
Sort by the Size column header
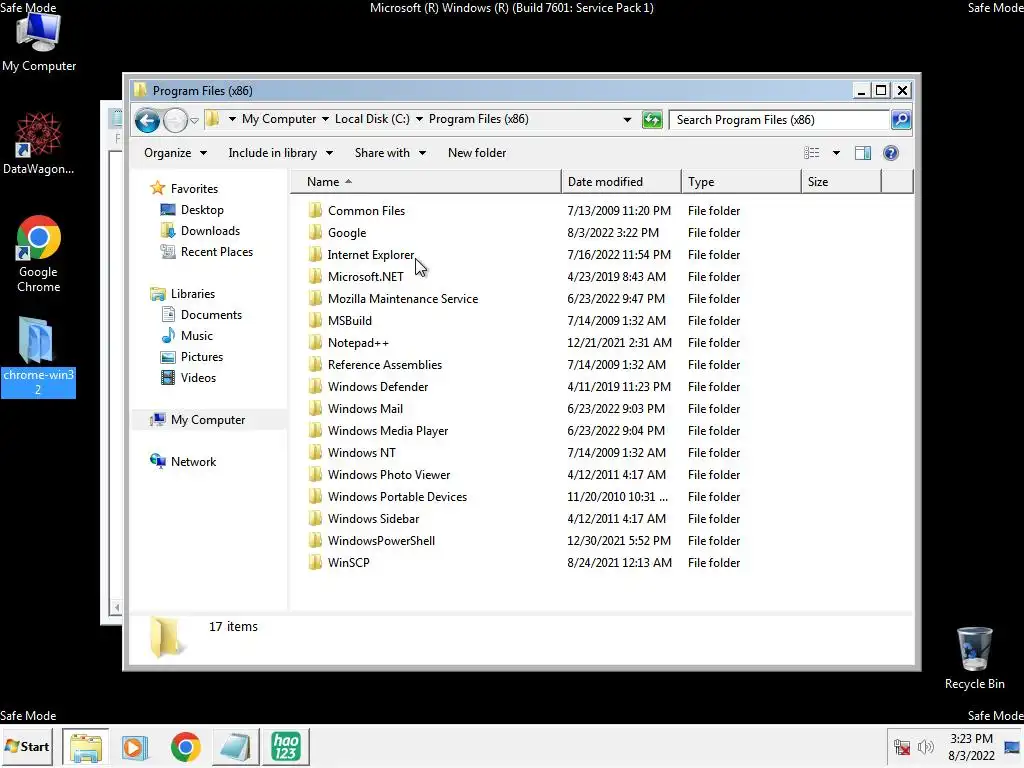(841, 182)
